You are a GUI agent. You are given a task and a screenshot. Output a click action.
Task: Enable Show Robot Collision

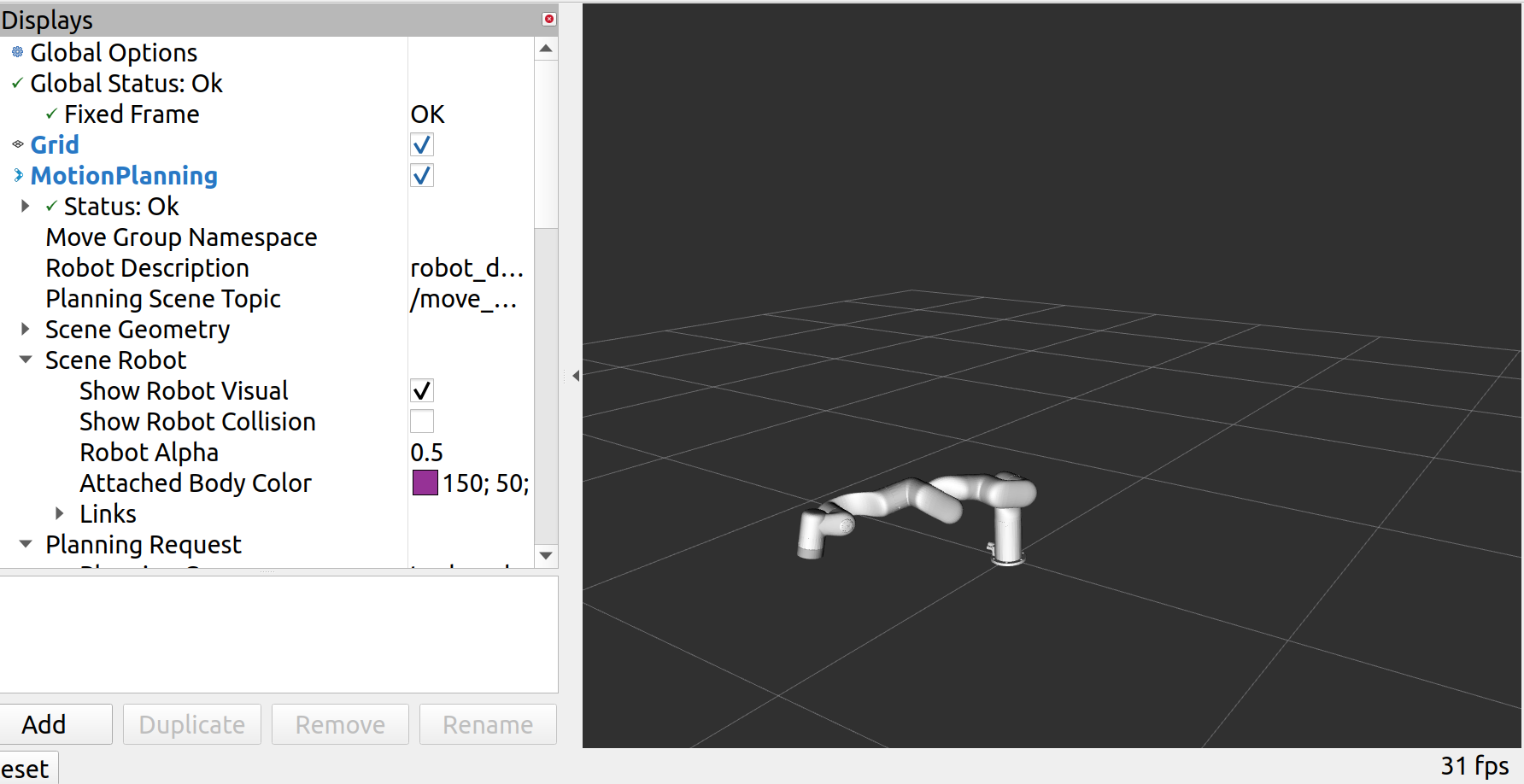coord(421,421)
